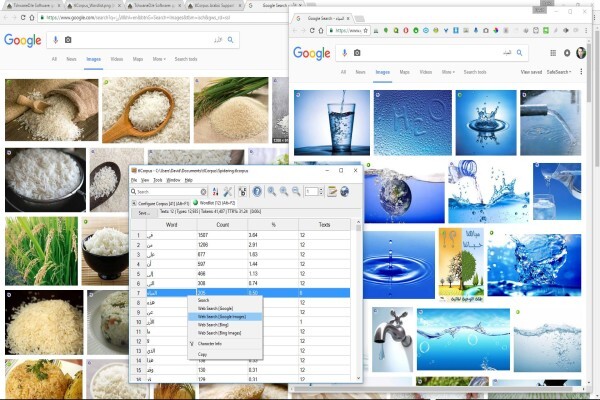Open the H2O water droplets image thumbnail
The image size is (600, 400).
point(412,122)
